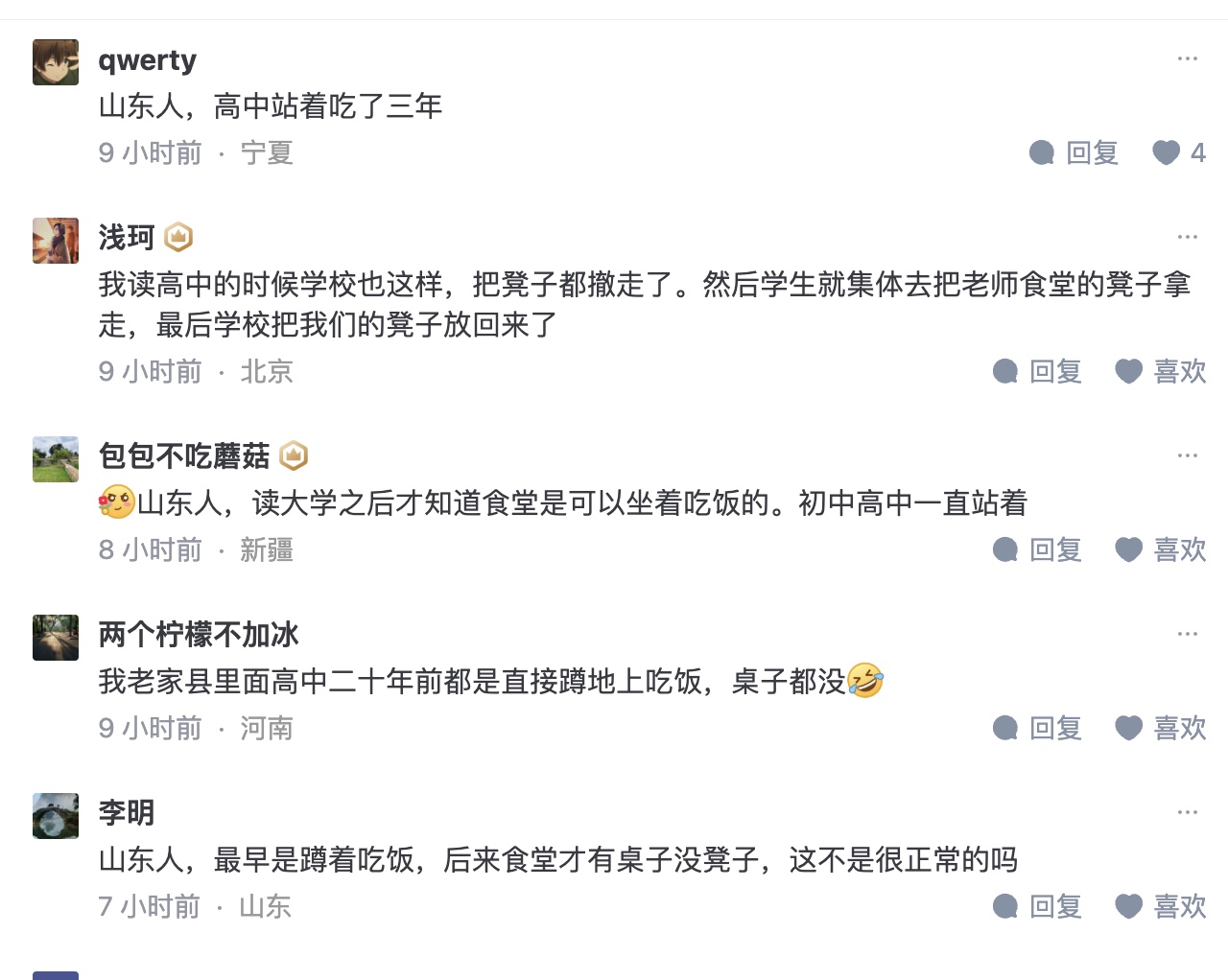Open more options for 两个柠檬不加冰's comment
Viewport: 1228px width, 980px height.
click(1188, 634)
